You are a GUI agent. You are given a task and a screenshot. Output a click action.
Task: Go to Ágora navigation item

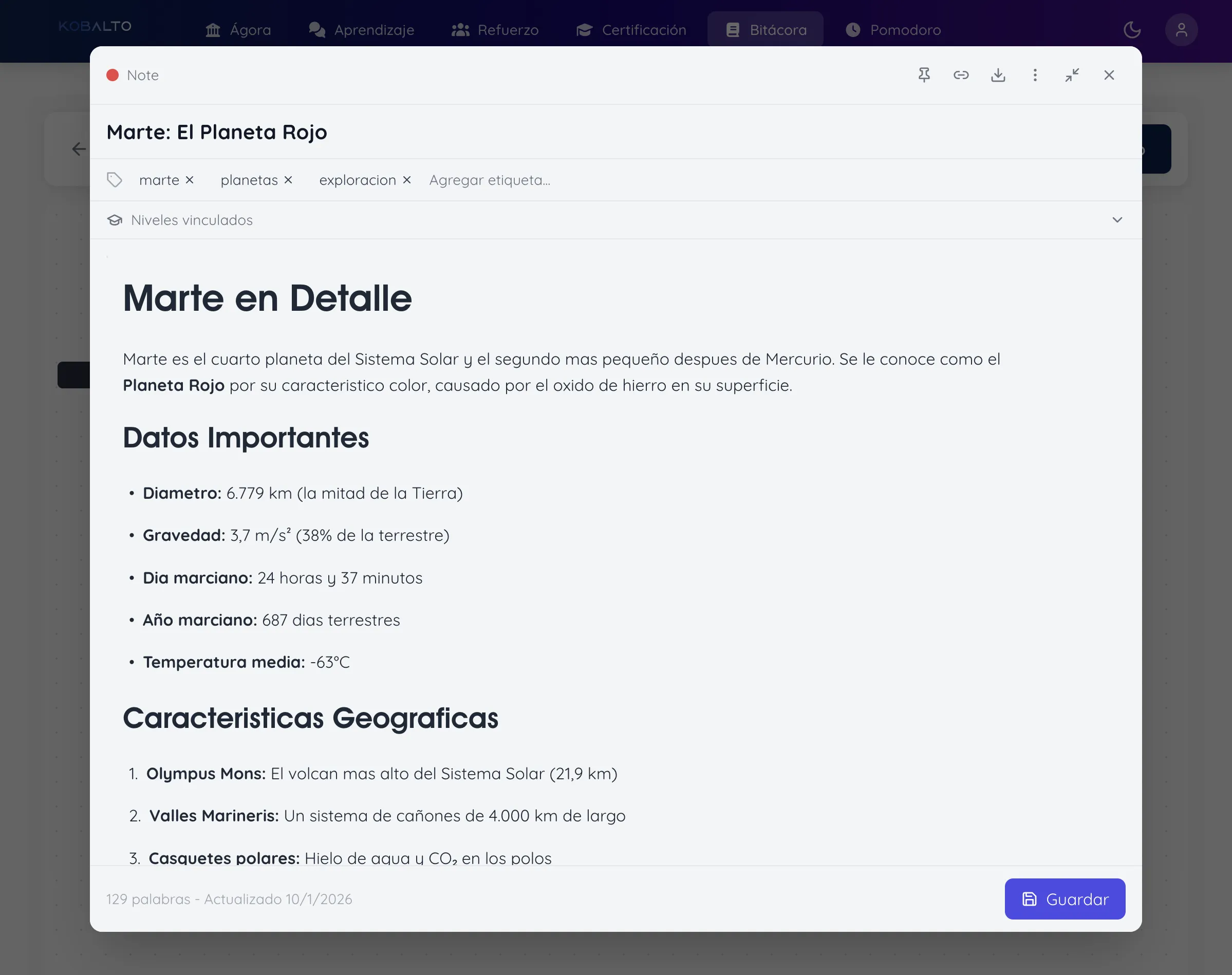238,30
